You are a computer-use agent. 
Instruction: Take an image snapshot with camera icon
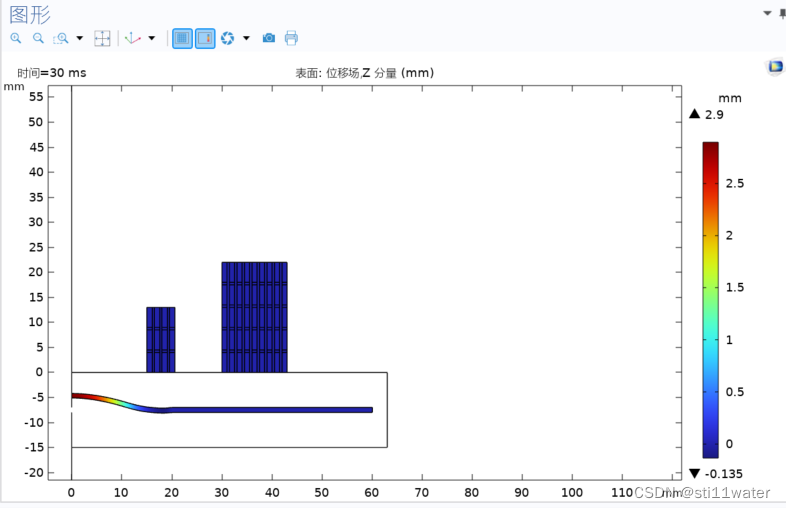(x=269, y=38)
